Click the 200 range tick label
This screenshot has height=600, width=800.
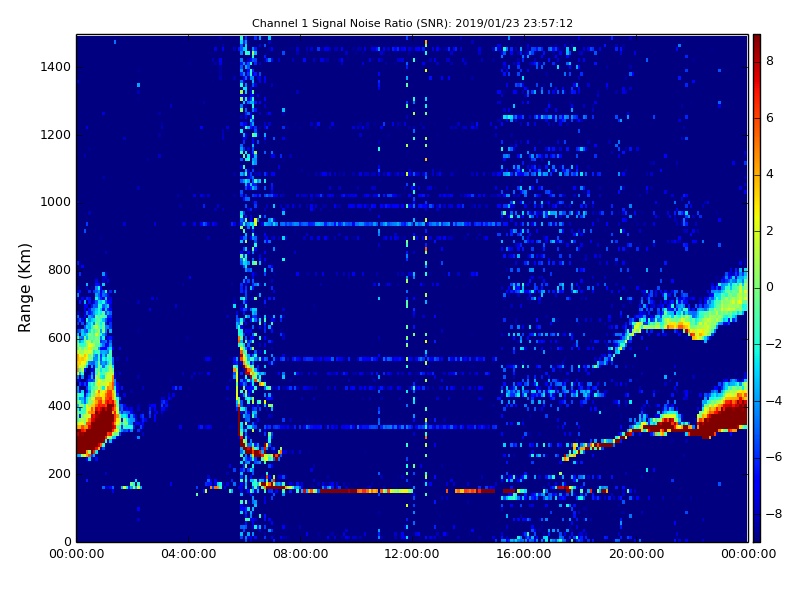coord(59,473)
